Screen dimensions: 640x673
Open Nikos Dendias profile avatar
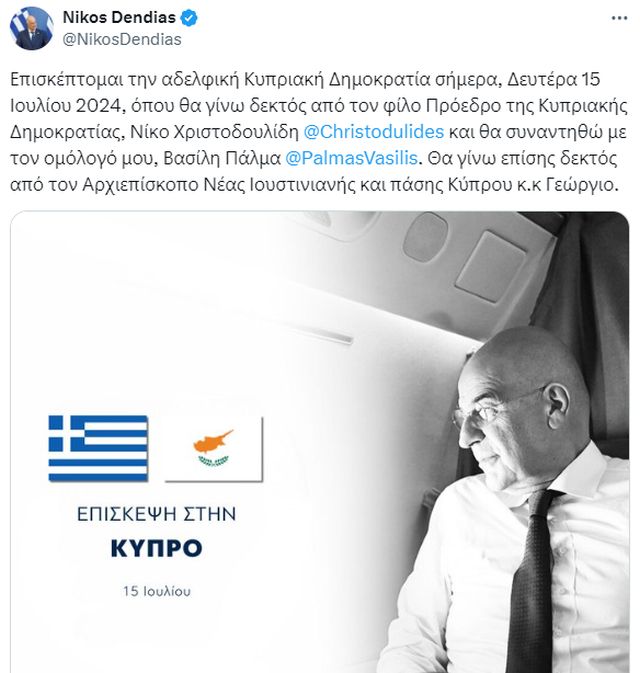31,28
